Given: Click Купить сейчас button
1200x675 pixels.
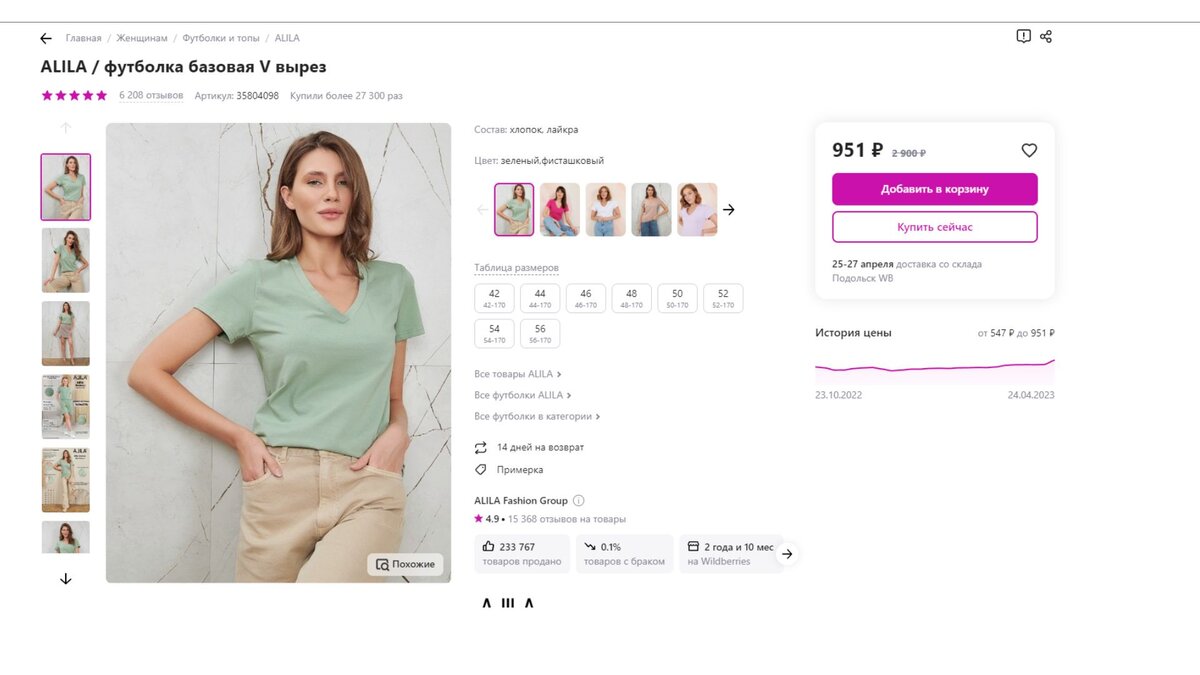Looking at the screenshot, I should [x=935, y=227].
